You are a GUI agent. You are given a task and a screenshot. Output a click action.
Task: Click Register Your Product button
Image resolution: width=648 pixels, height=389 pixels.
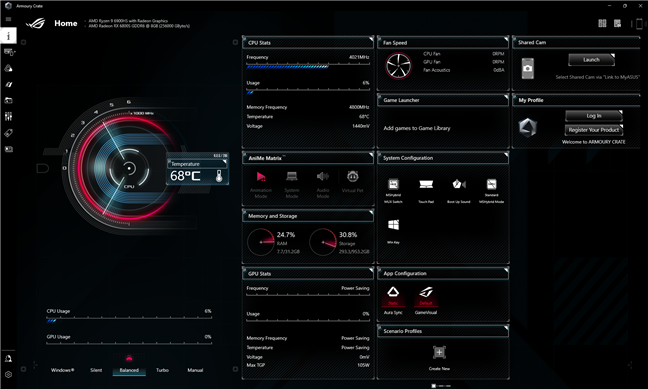click(x=594, y=130)
